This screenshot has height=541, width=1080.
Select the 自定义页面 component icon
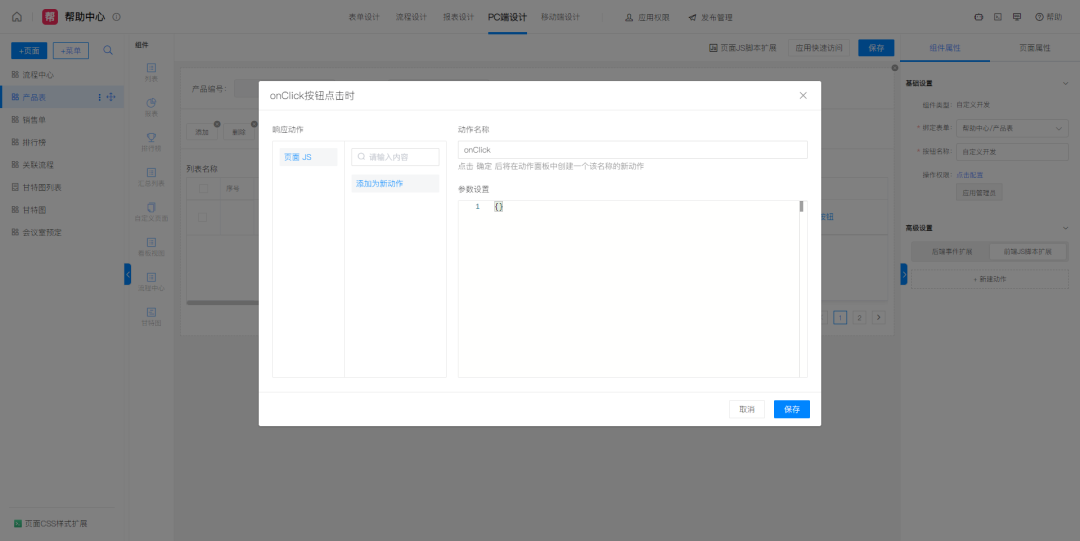[x=152, y=207]
